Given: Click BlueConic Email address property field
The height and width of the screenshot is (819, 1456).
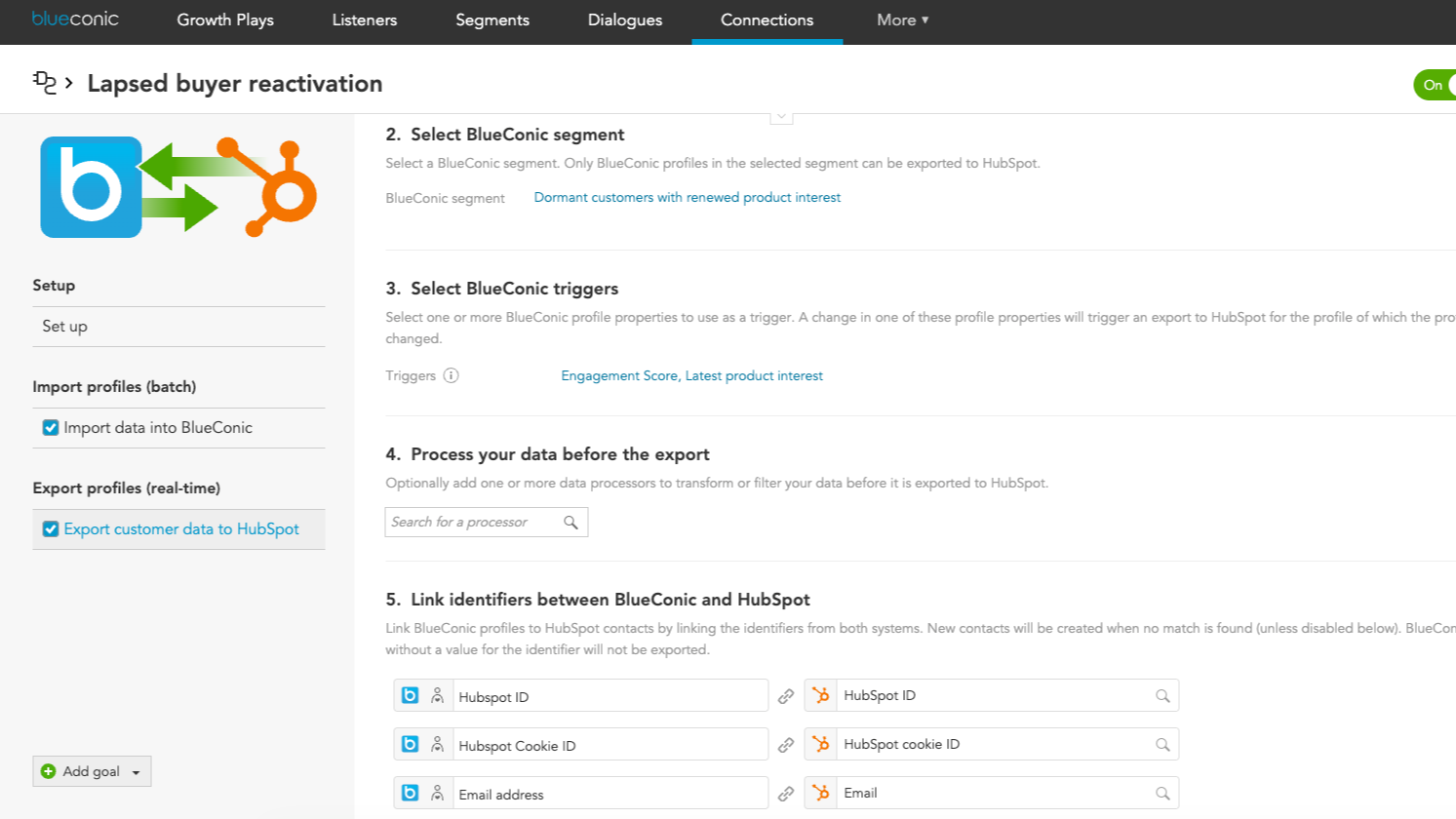Looking at the screenshot, I should (x=610, y=794).
